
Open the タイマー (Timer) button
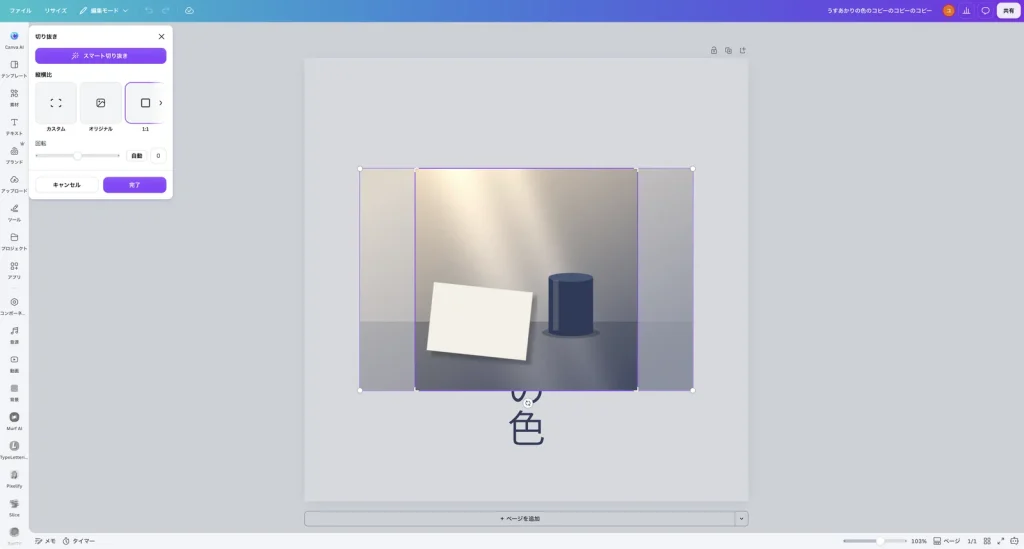pos(79,541)
